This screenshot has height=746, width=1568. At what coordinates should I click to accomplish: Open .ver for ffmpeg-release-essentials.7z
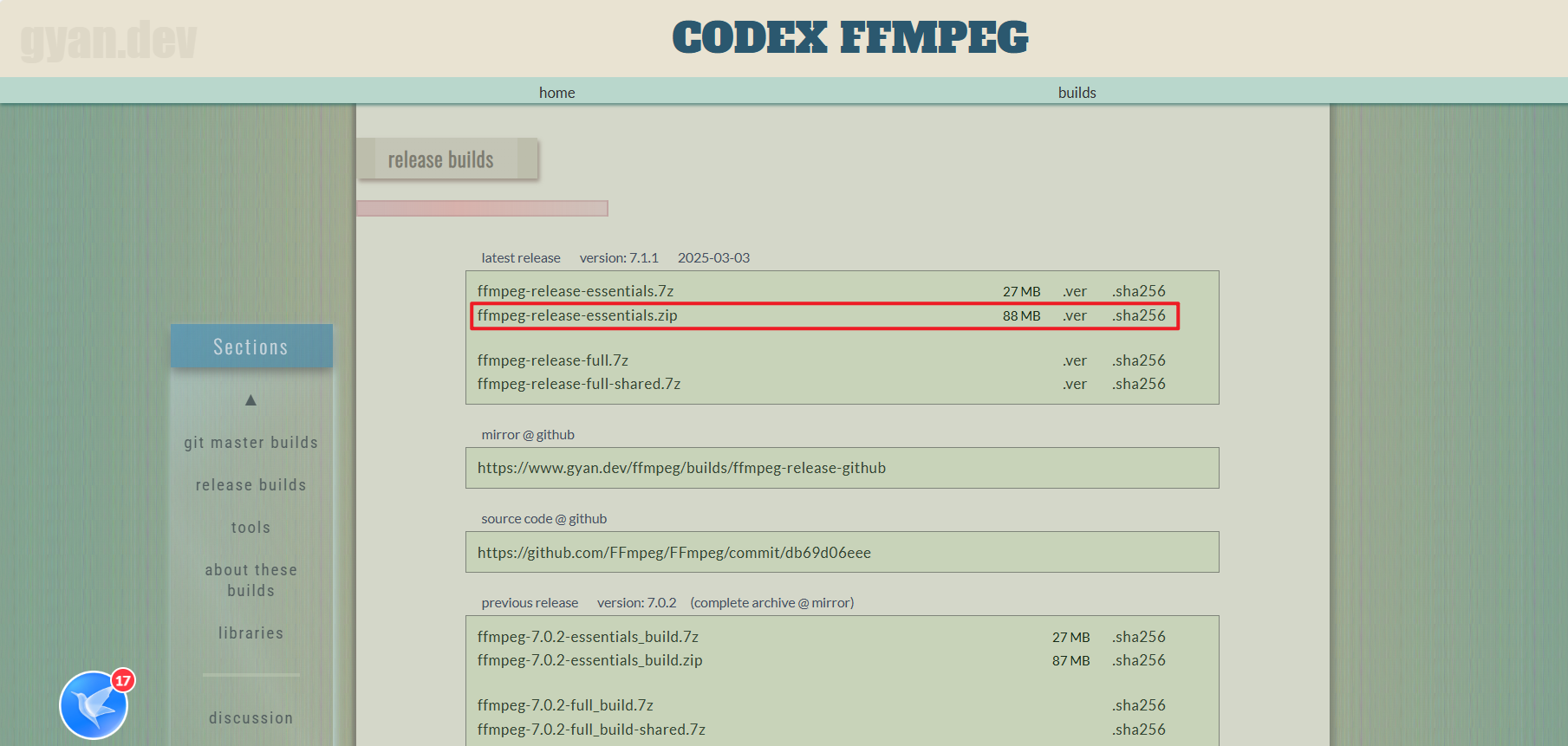[x=1075, y=291]
